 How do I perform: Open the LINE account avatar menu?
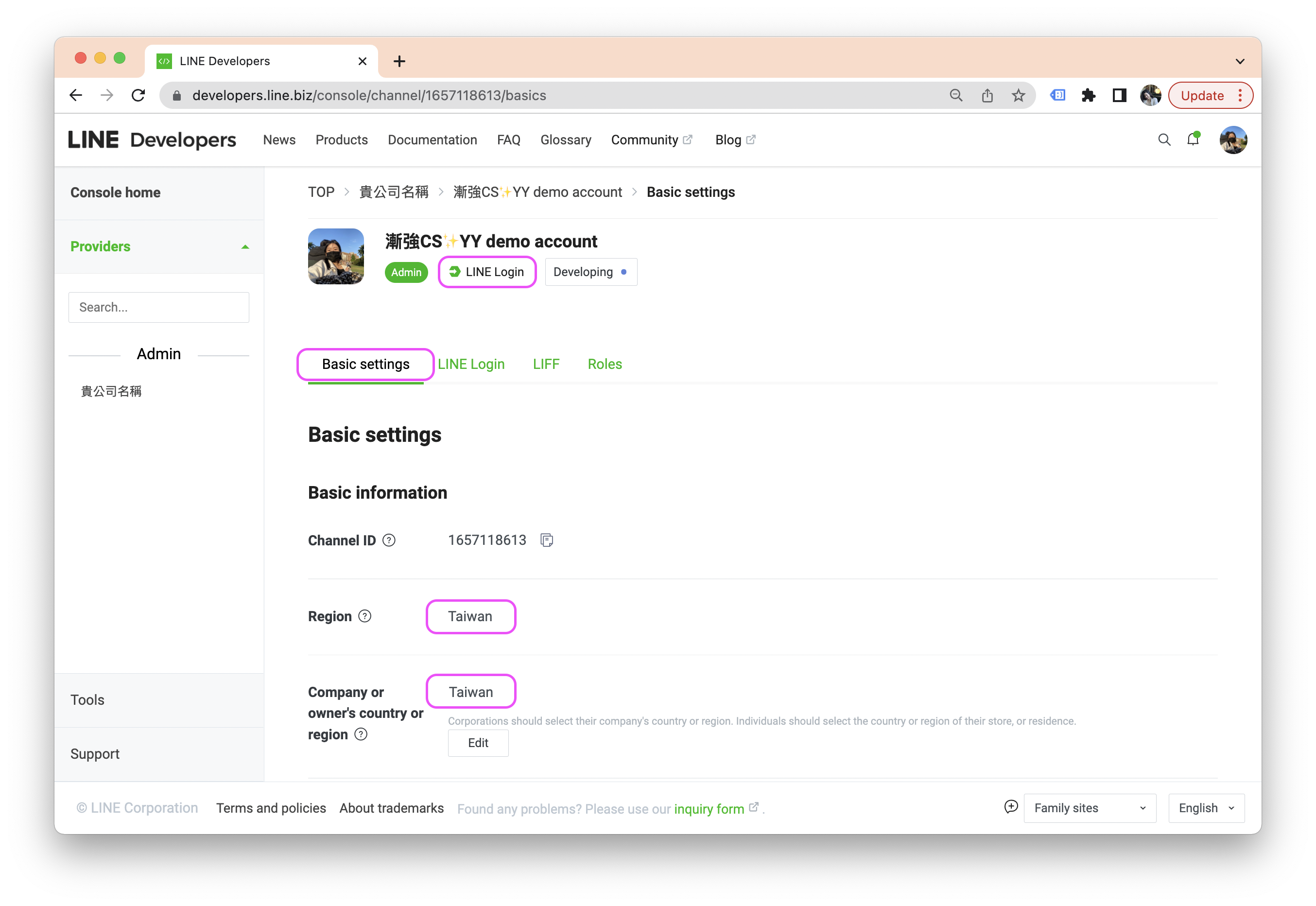pos(1232,139)
